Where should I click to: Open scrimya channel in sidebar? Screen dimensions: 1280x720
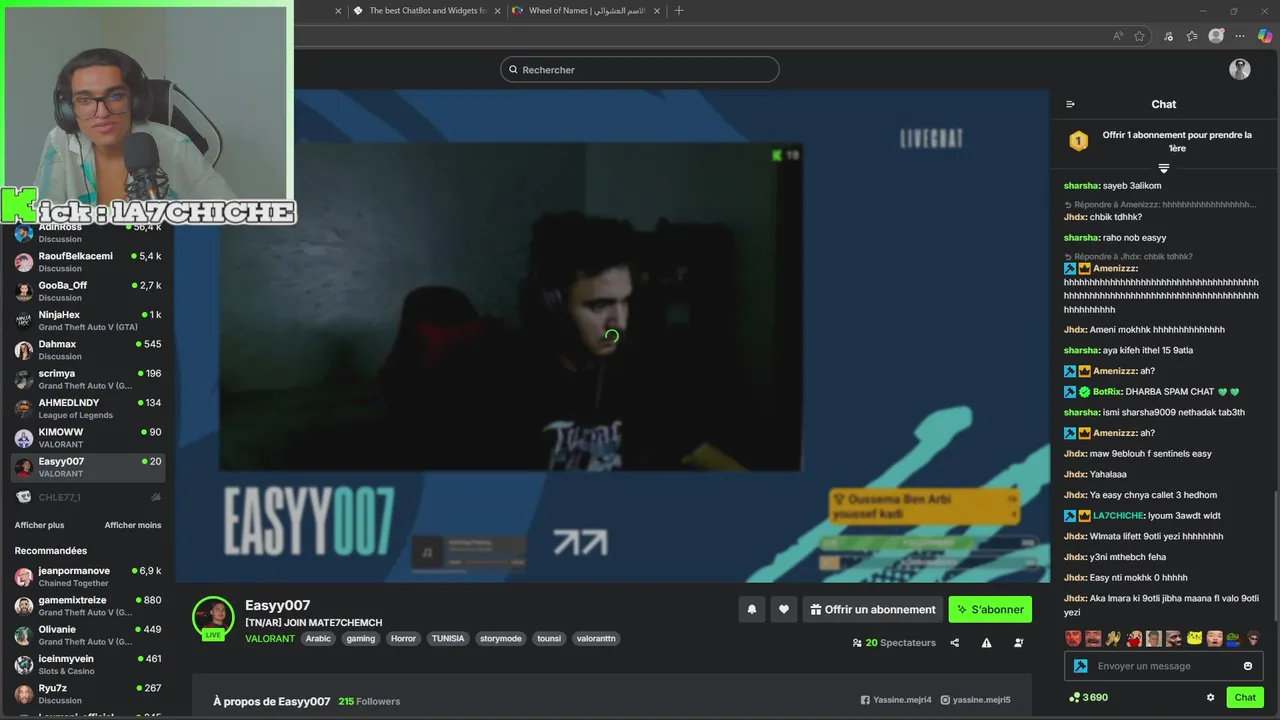[88, 379]
